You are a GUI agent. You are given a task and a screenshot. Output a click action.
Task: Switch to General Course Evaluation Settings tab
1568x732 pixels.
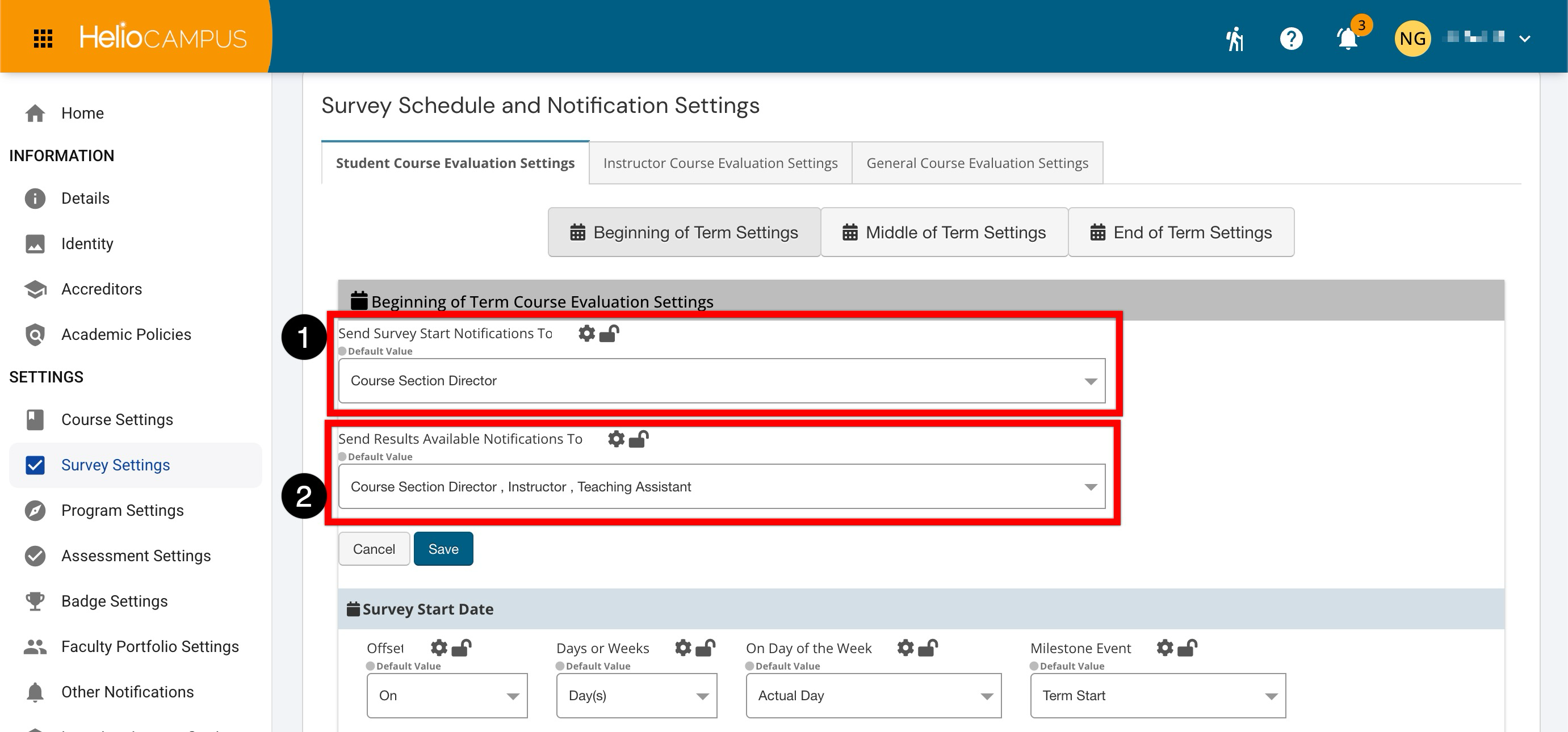(x=978, y=163)
